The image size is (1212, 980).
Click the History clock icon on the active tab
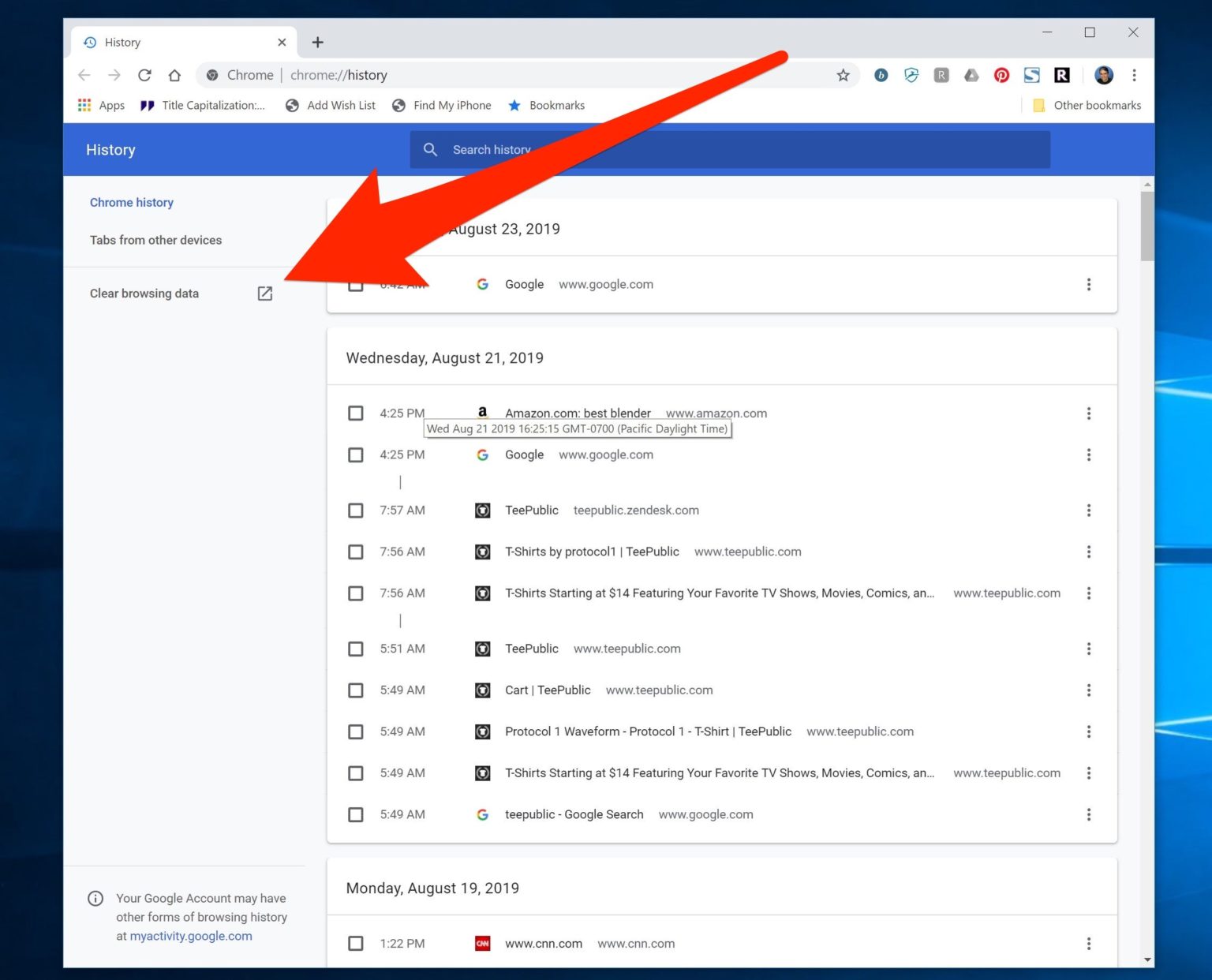tap(89, 42)
